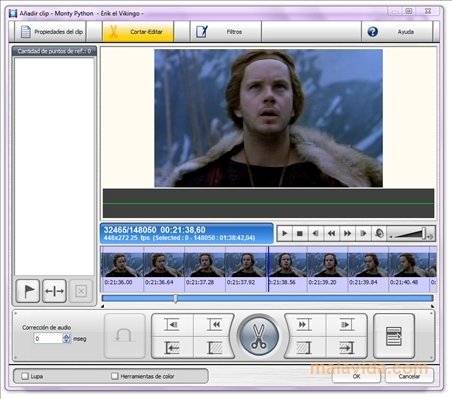Add a reference point flag
This screenshot has height=399, width=452.
coord(28,291)
